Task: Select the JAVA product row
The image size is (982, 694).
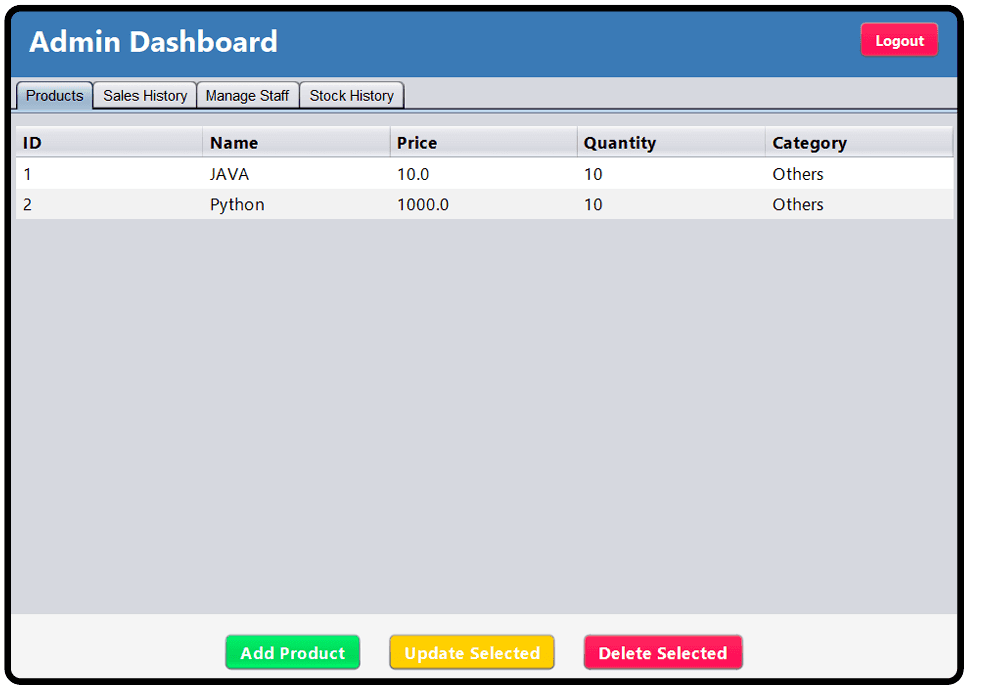Action: point(230,174)
